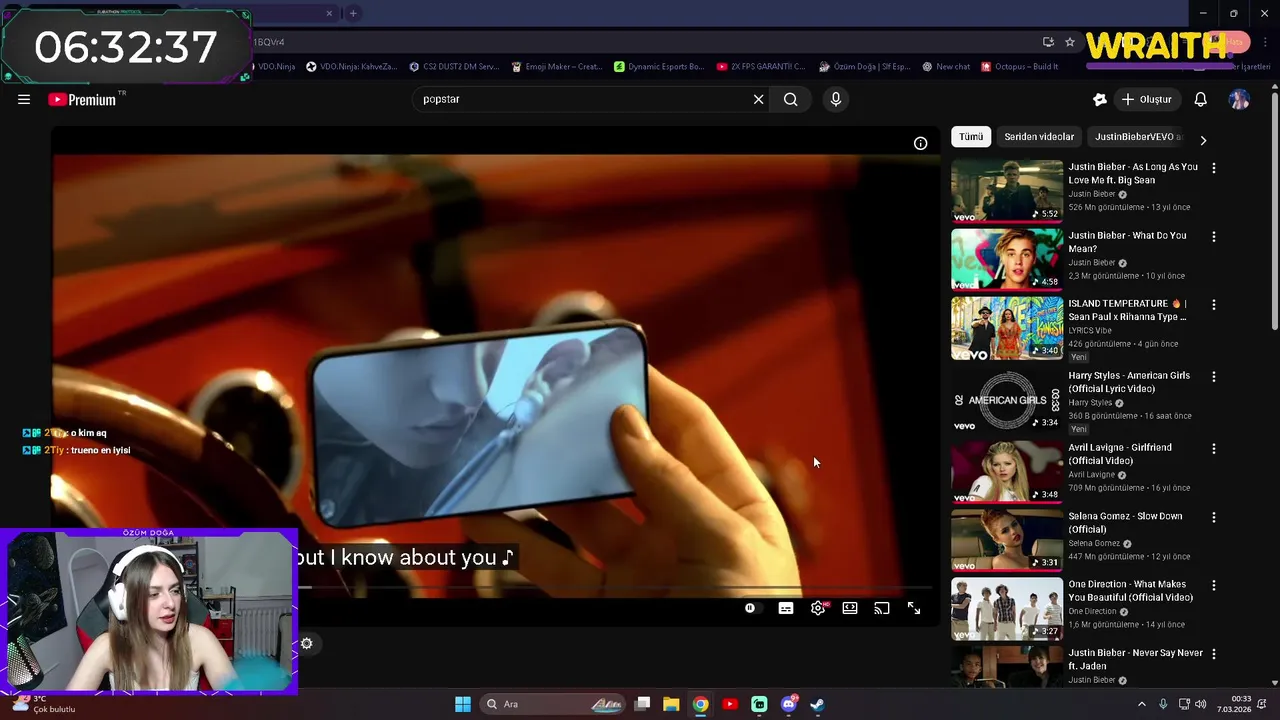Open Chrome from the taskbar
1280x720 pixels.
700,704
